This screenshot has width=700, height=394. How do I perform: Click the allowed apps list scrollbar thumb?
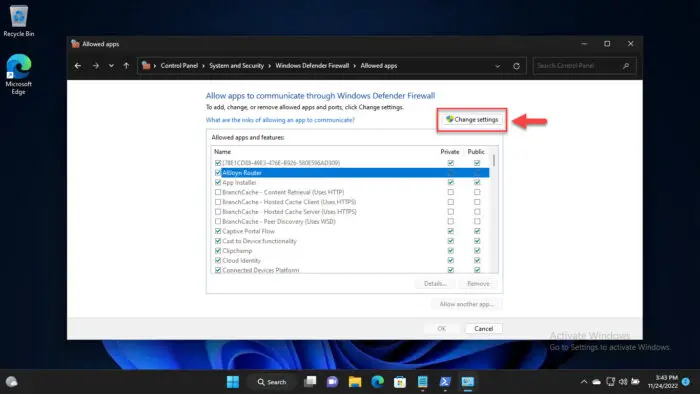[x=494, y=161]
